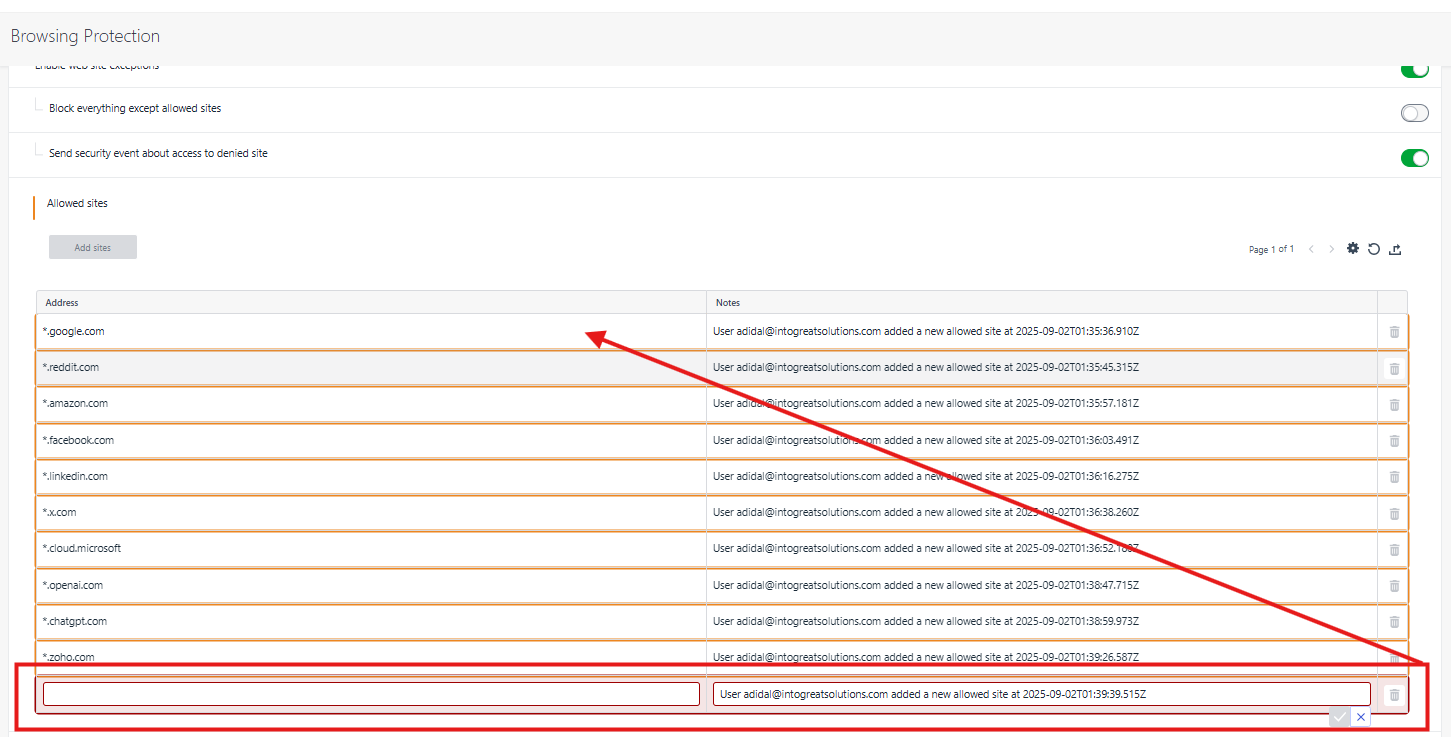Click the Notes column header
The height and width of the screenshot is (737, 1451).
pyautogui.click(x=1041, y=302)
